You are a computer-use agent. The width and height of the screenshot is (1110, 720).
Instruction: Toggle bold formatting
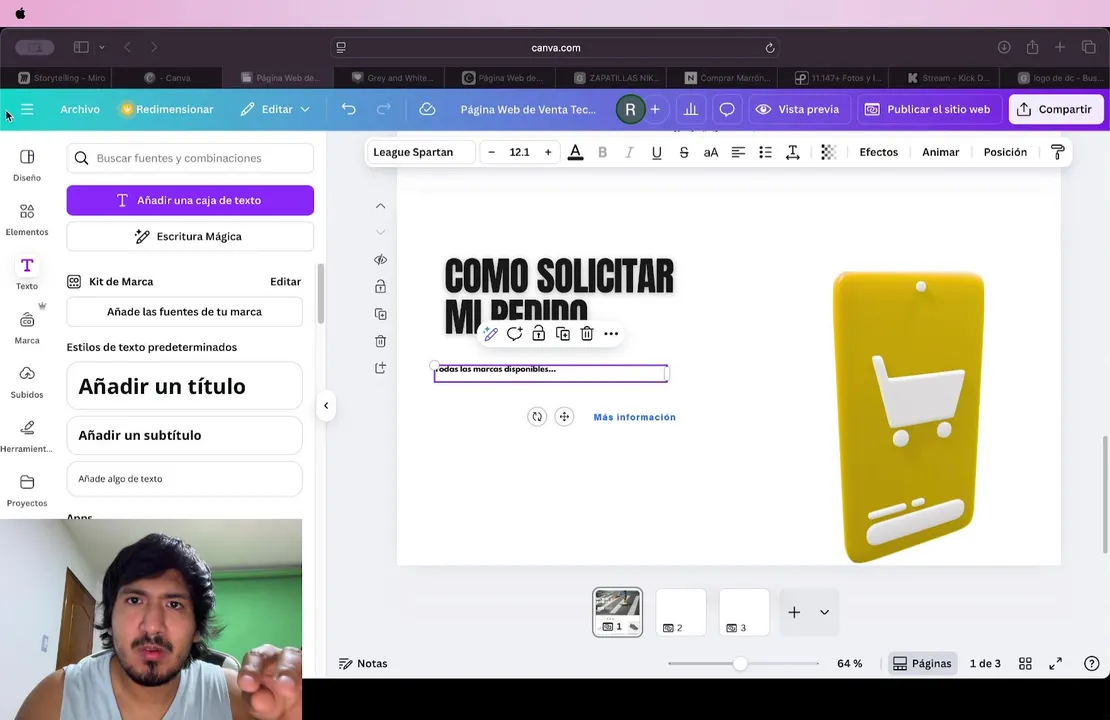602,152
